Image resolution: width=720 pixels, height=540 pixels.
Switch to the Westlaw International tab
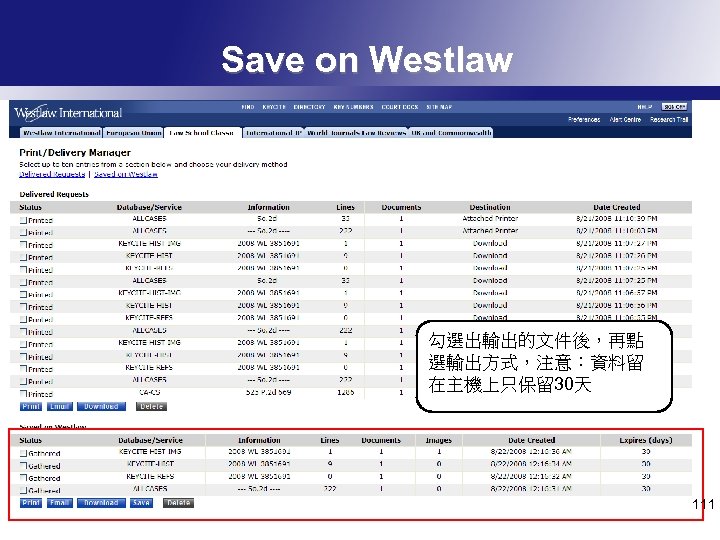pos(62,133)
